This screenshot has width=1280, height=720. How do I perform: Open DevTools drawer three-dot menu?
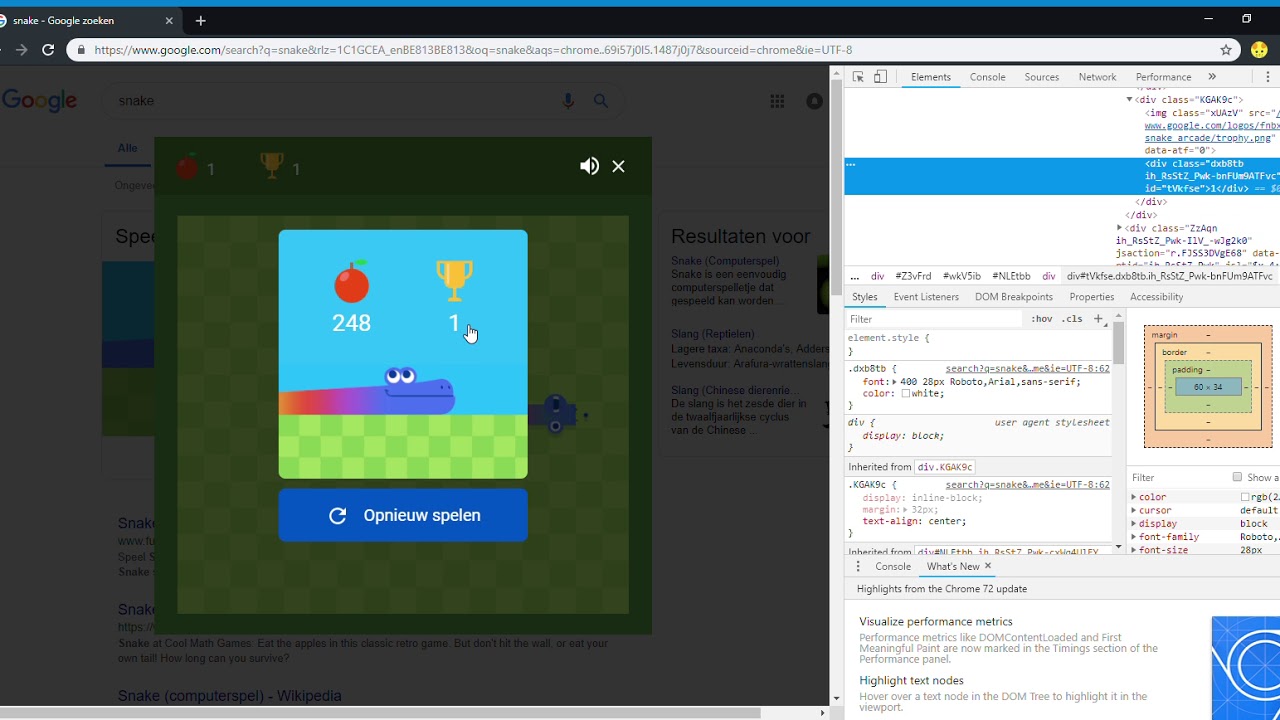857,566
